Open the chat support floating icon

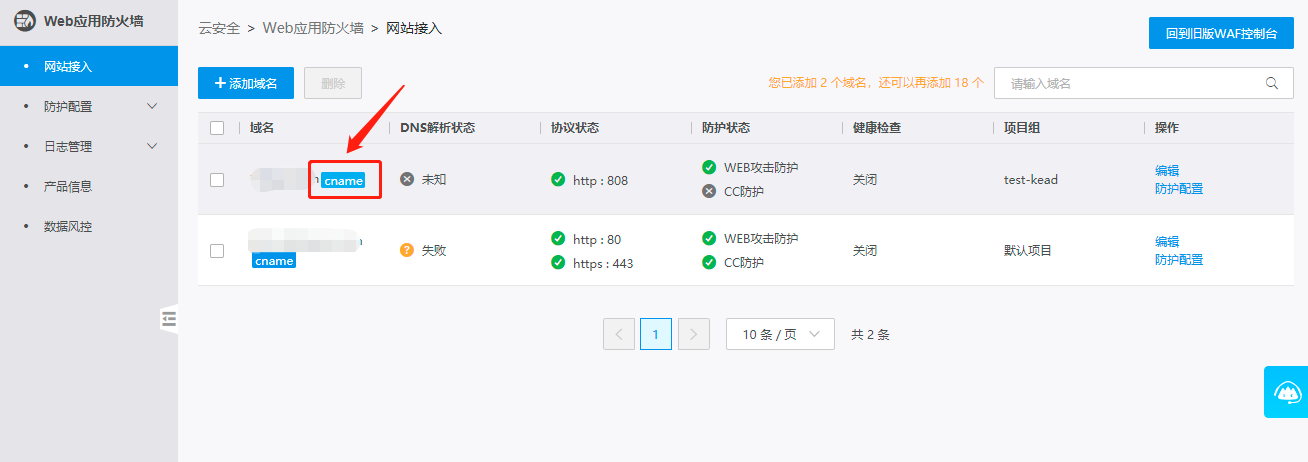(x=1286, y=392)
